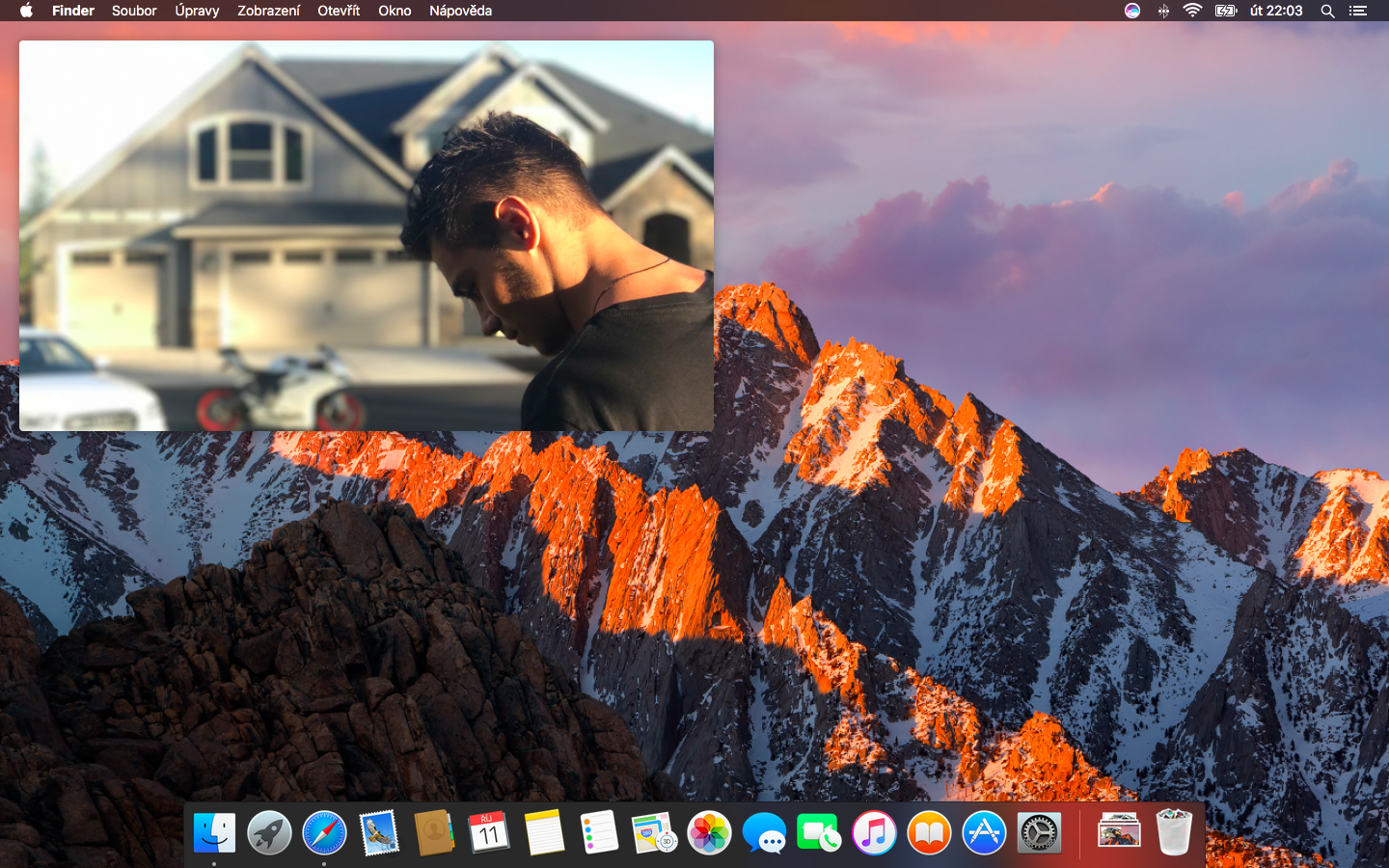1389x868 pixels.
Task: Click the photo preview of the man
Action: (x=367, y=235)
